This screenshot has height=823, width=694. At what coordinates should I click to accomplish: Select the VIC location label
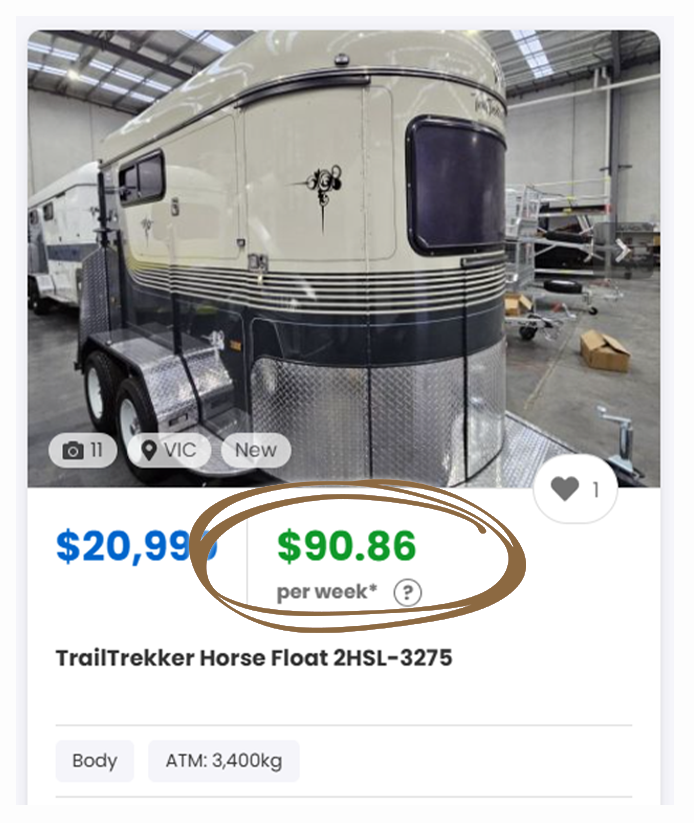[x=180, y=450]
